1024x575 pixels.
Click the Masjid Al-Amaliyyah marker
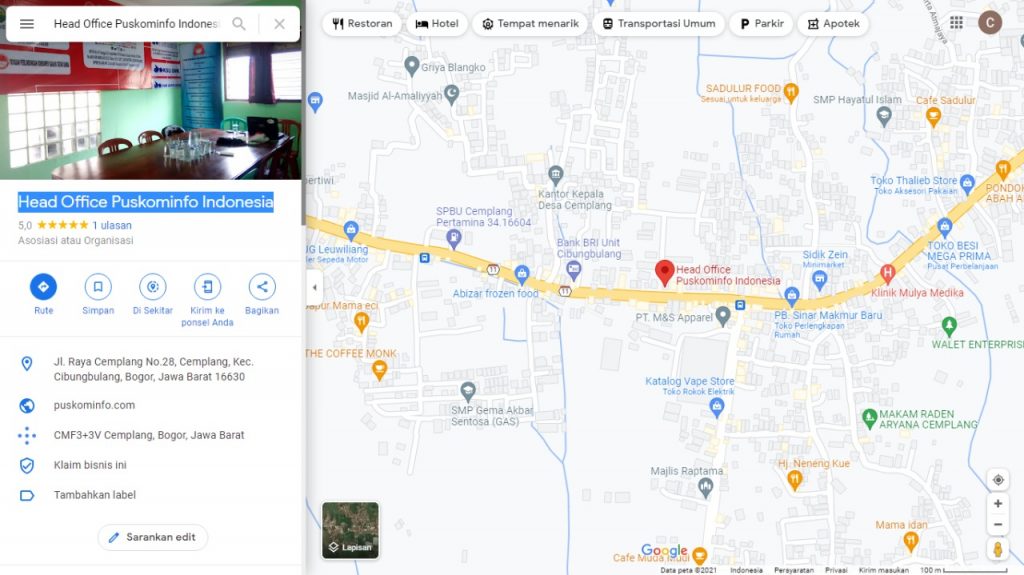coord(451,94)
